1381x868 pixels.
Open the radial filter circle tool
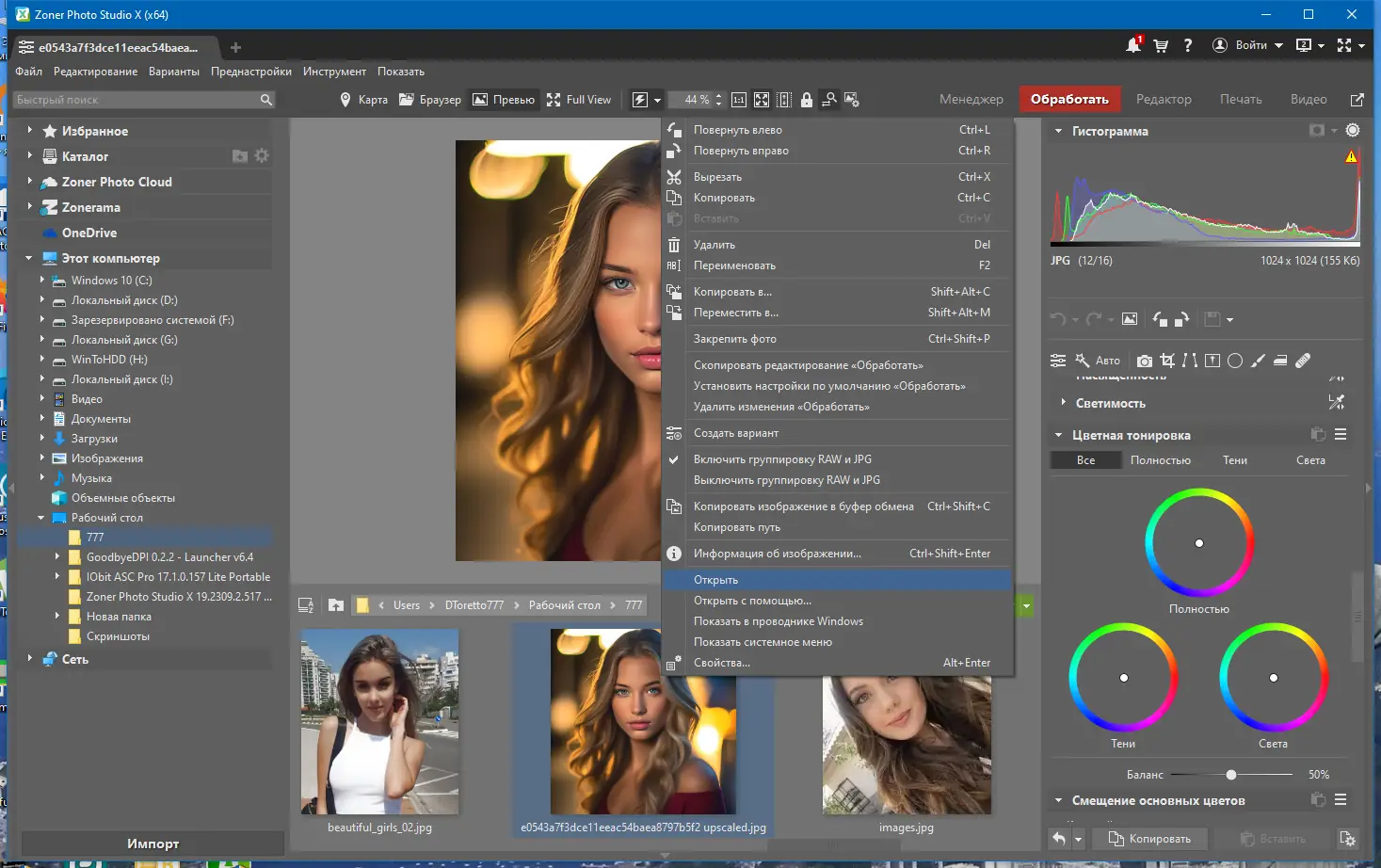coord(1235,361)
